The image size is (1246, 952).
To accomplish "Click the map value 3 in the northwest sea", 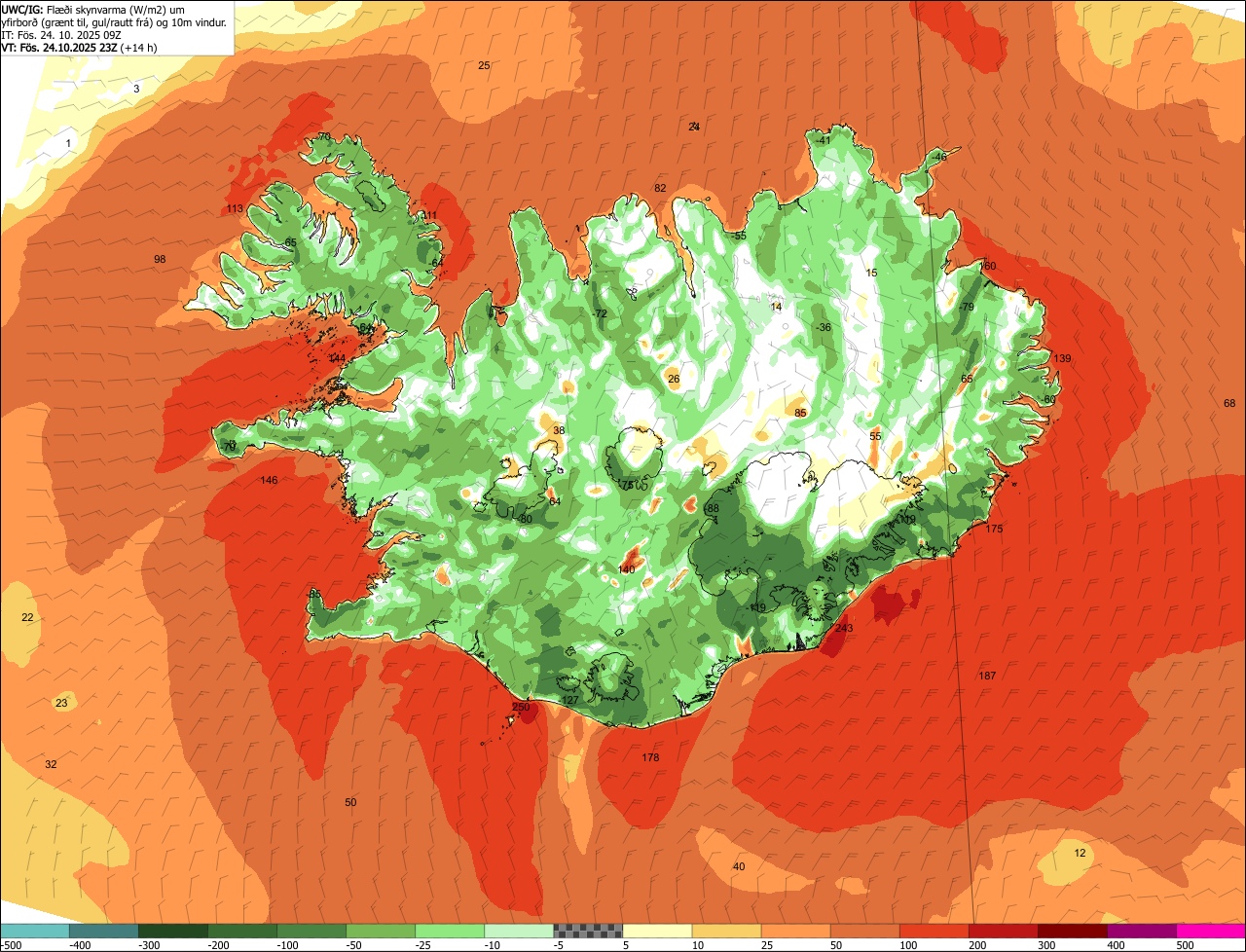I will [136, 89].
